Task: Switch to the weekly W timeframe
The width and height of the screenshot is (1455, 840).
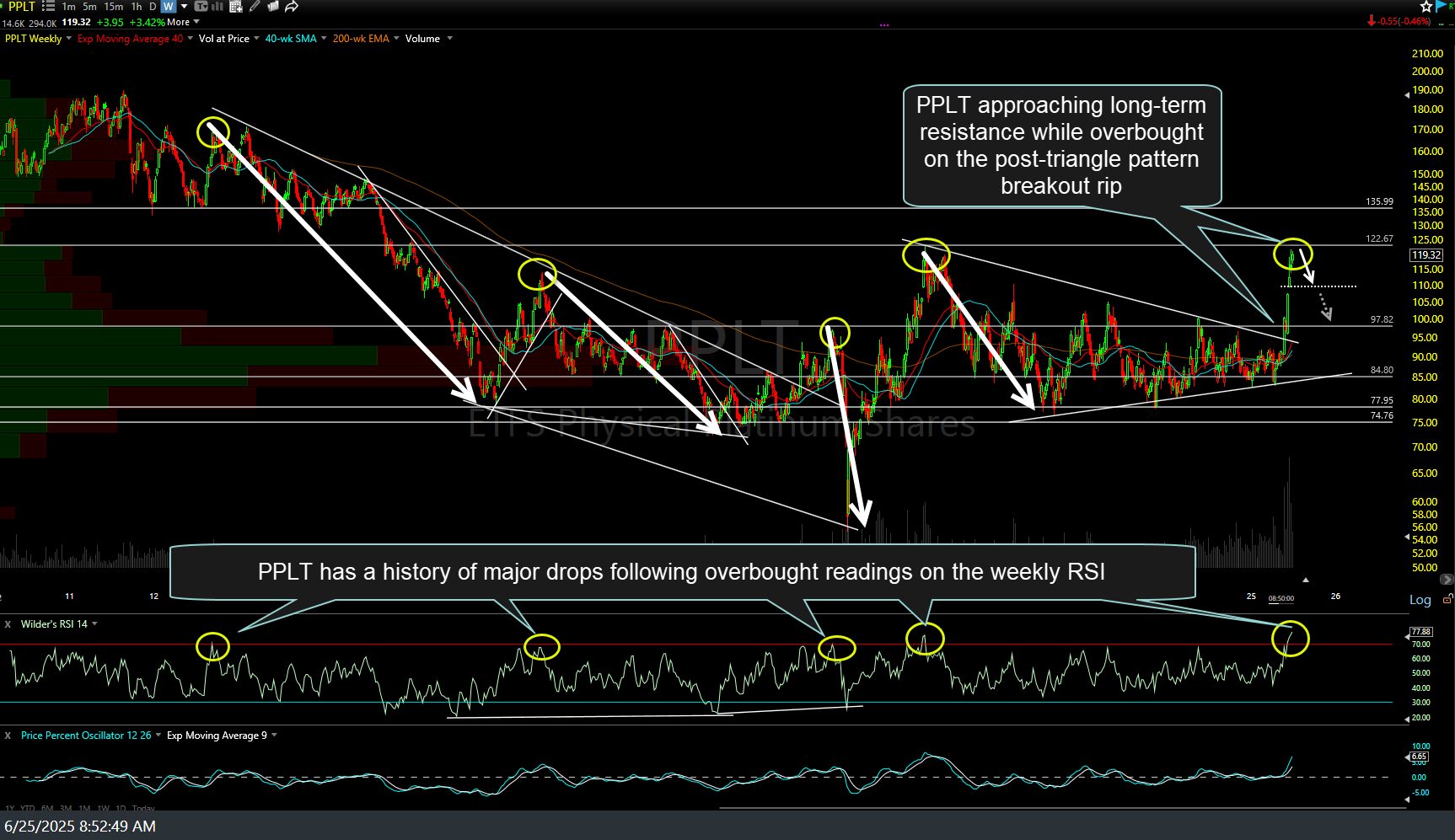Action: [x=168, y=7]
